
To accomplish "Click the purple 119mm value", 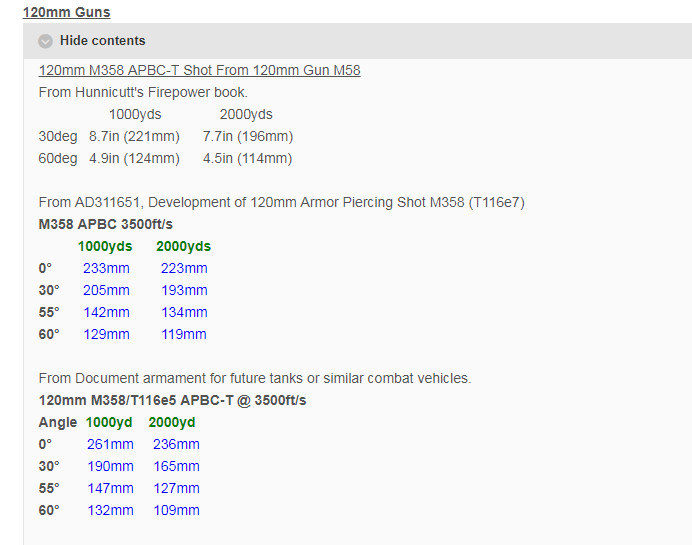I will pos(184,334).
